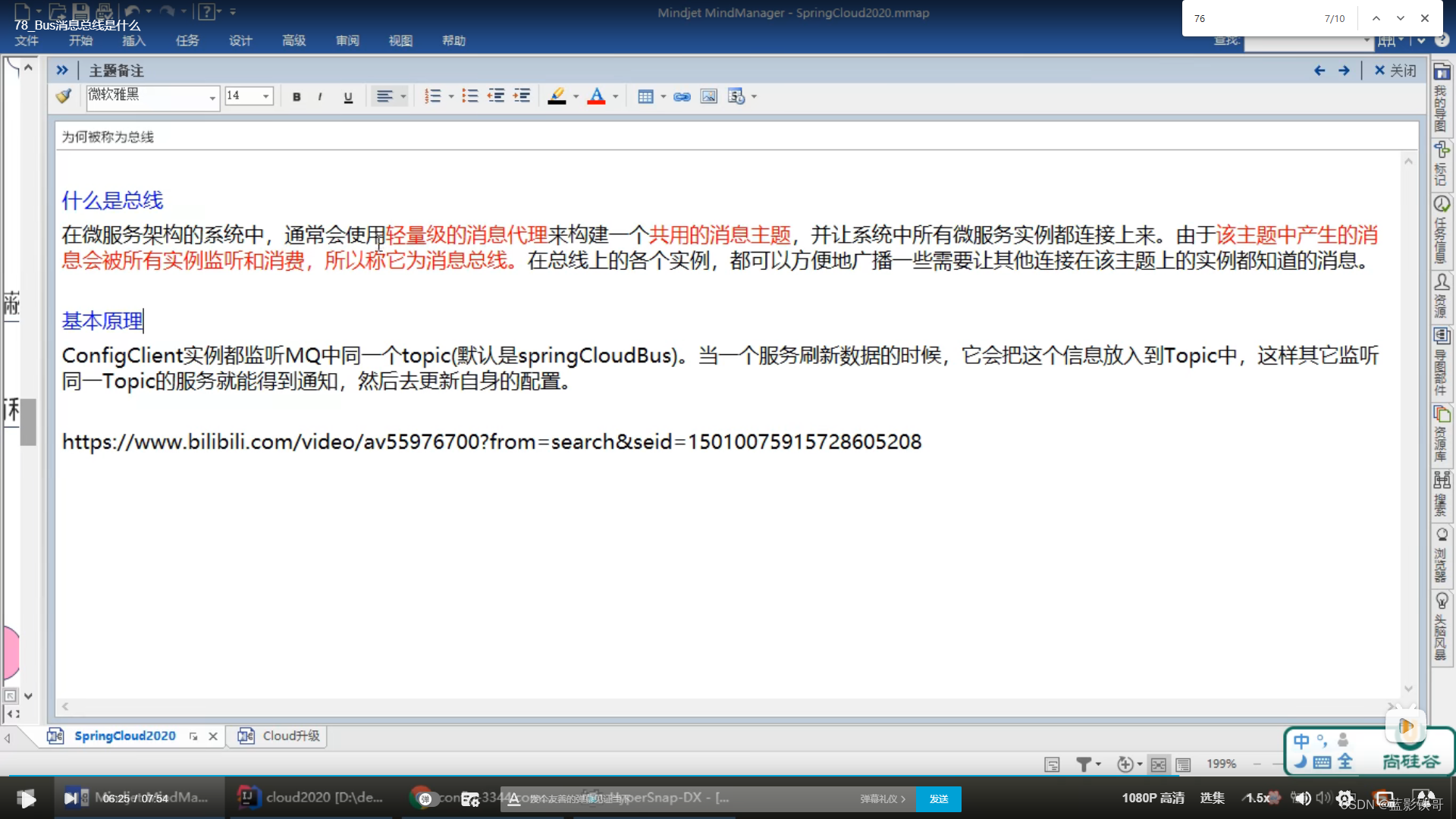Click the bilibili video hyperlink
The width and height of the screenshot is (1456, 819).
[490, 441]
